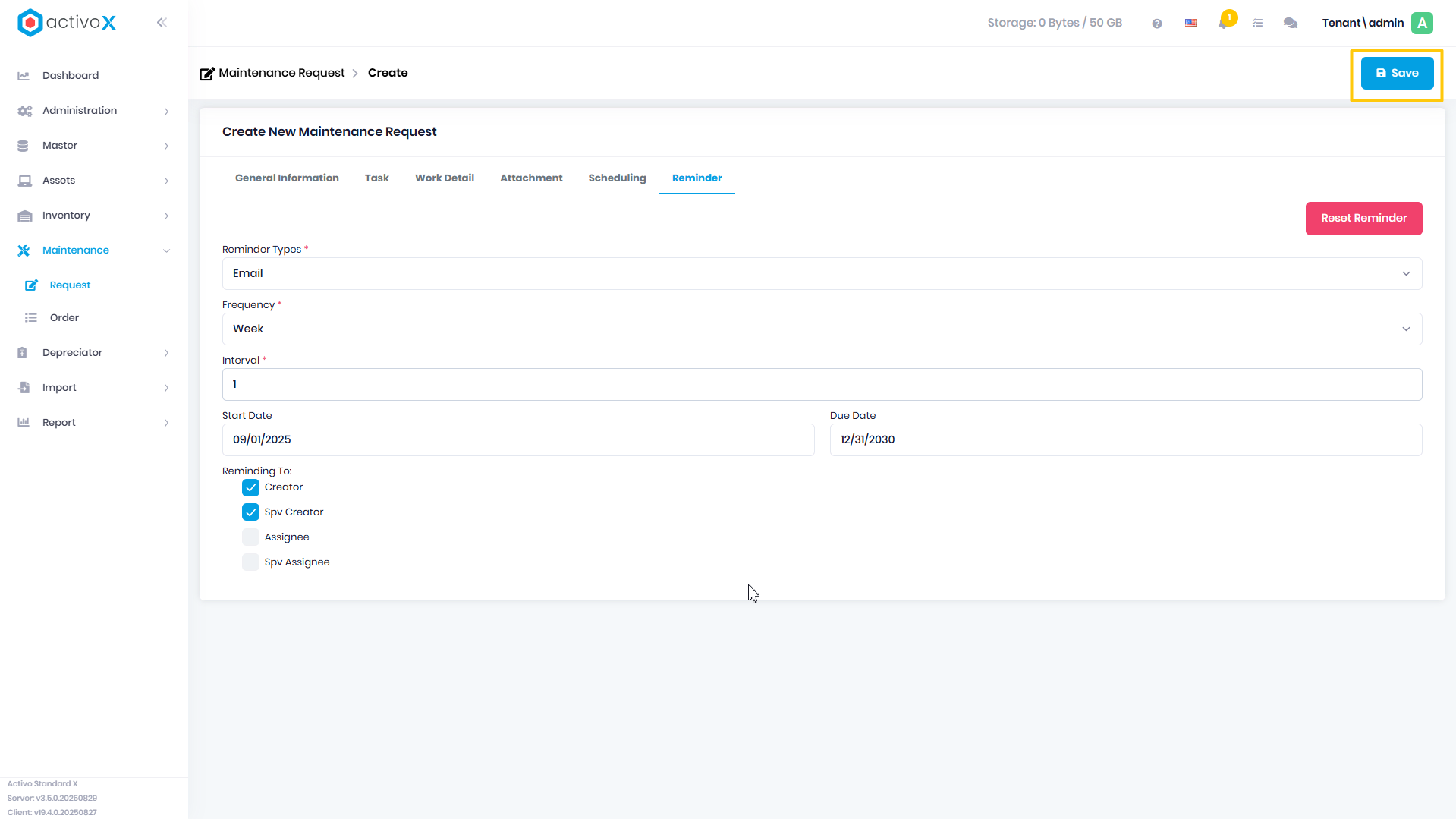Click the Assets laptop icon
The height and width of the screenshot is (819, 1456).
click(x=24, y=181)
